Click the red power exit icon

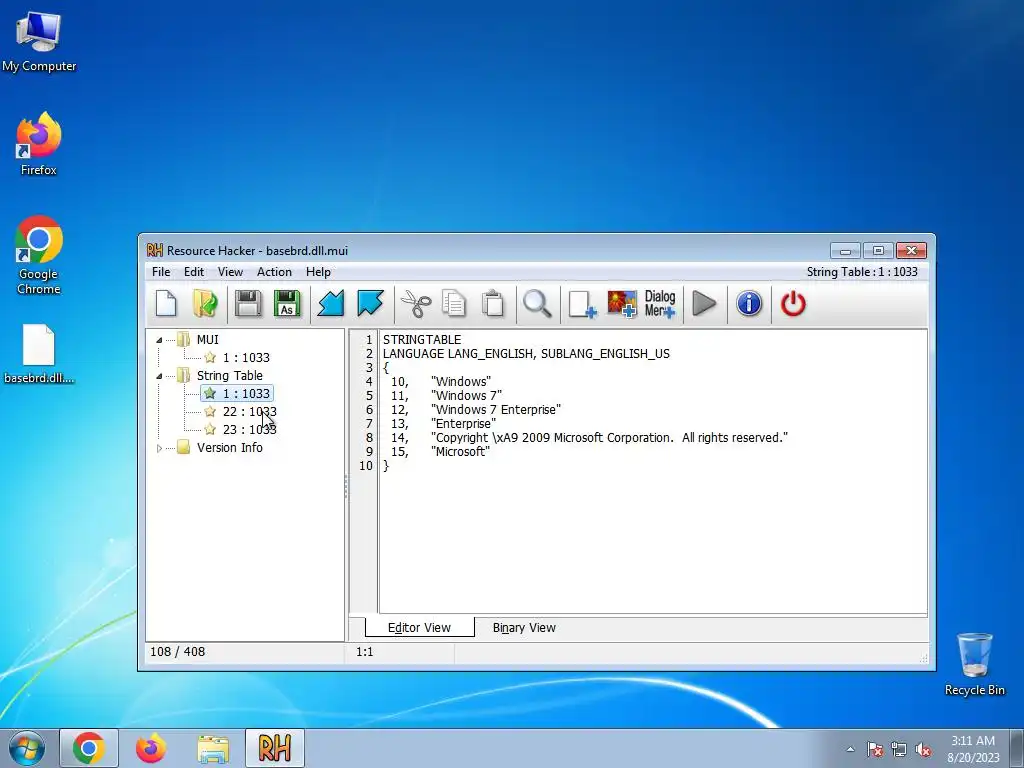(x=793, y=304)
